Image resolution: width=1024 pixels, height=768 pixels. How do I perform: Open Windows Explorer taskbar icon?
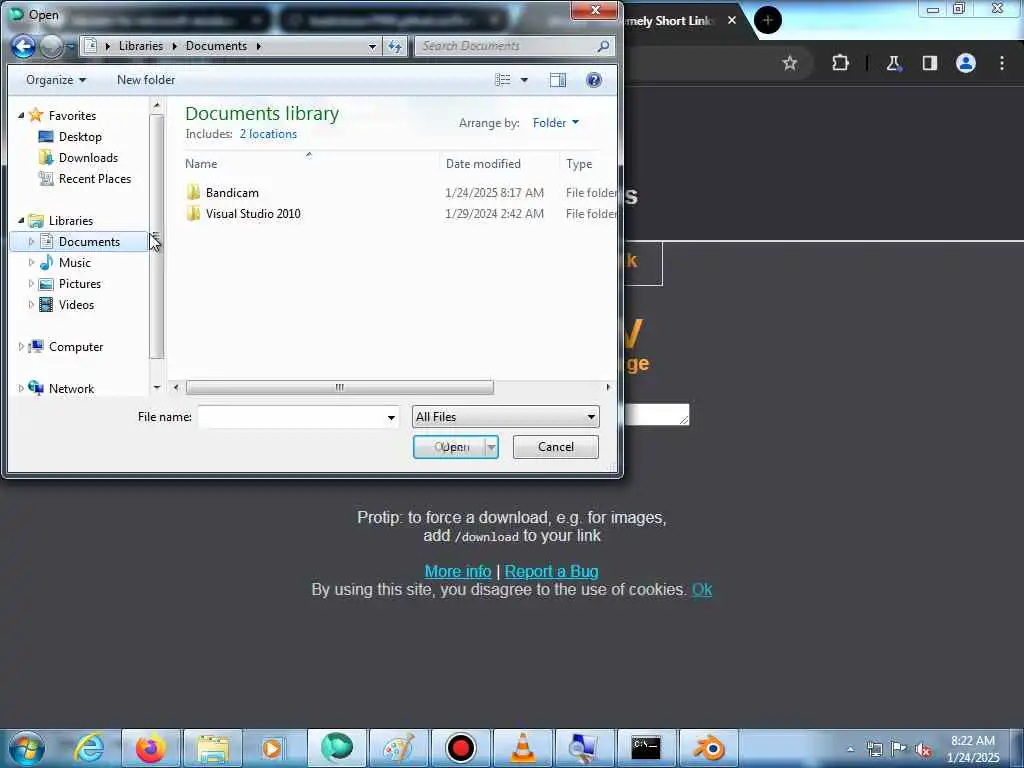[213, 748]
